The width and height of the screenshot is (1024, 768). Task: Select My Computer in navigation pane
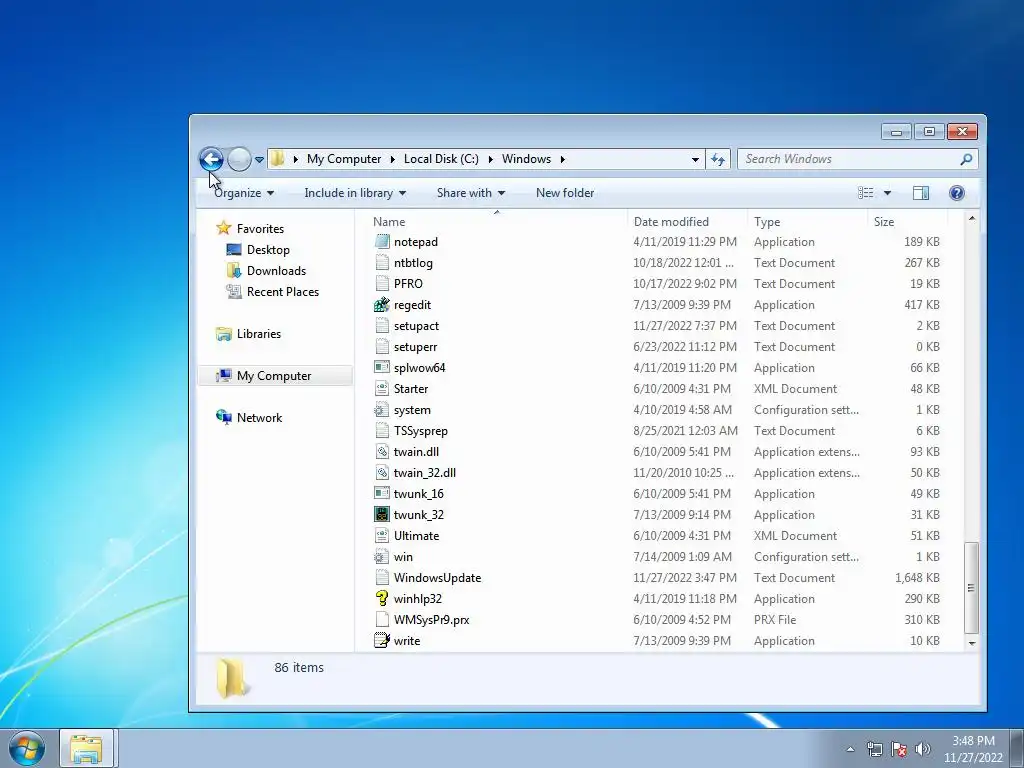click(274, 376)
